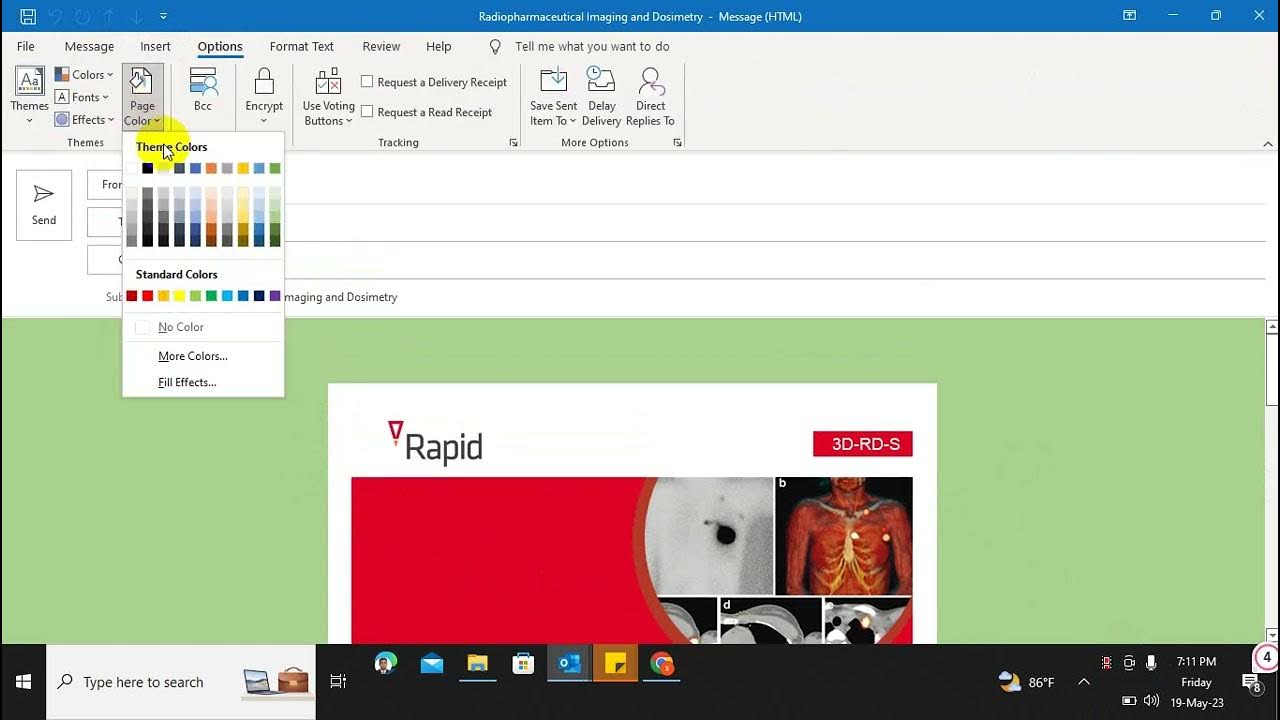1280x720 pixels.
Task: Open Task View on taskbar
Action: [338, 682]
